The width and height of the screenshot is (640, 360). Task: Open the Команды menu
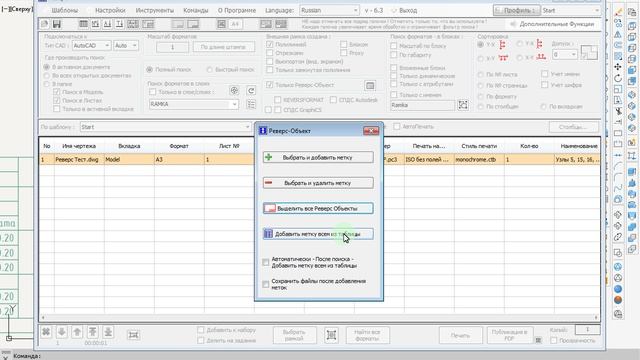click(x=196, y=10)
